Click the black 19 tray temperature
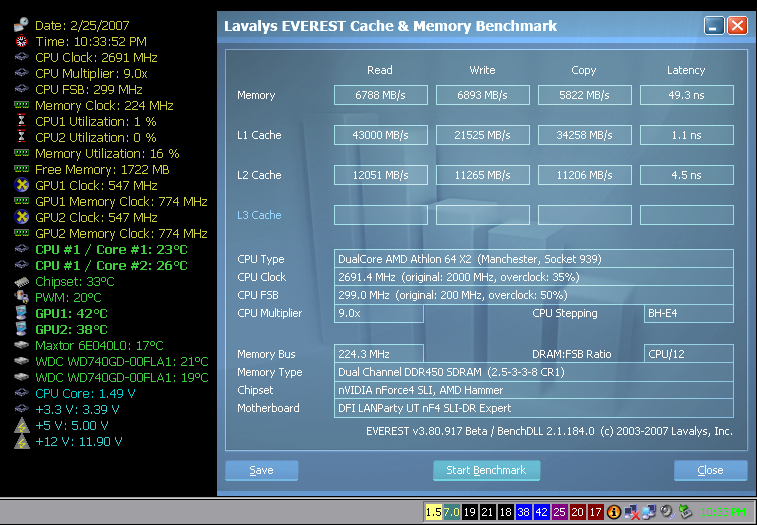The image size is (757, 525). [x=469, y=512]
